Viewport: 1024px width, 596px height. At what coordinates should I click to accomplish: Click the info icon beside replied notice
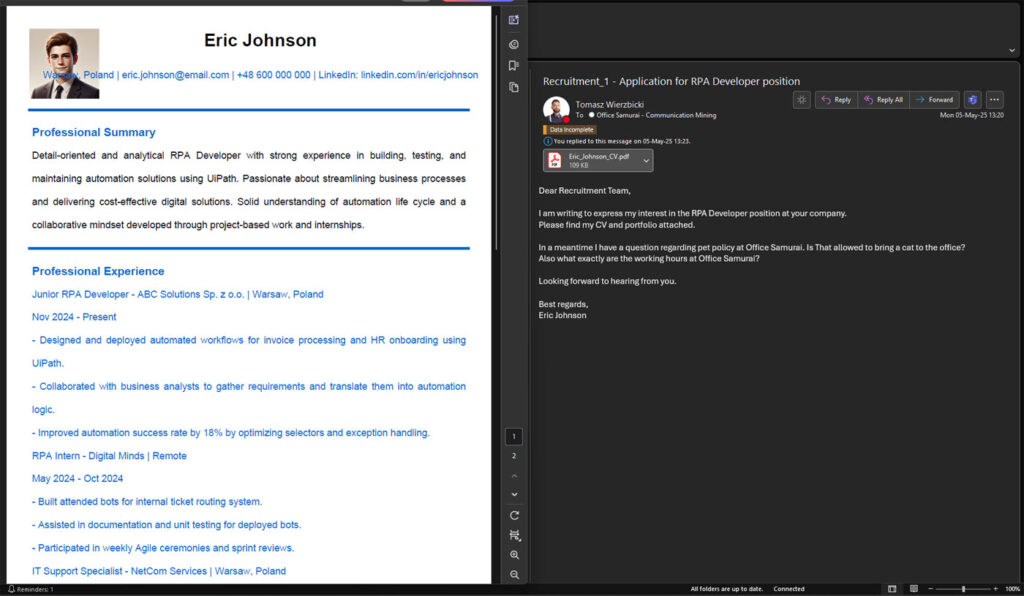point(548,141)
